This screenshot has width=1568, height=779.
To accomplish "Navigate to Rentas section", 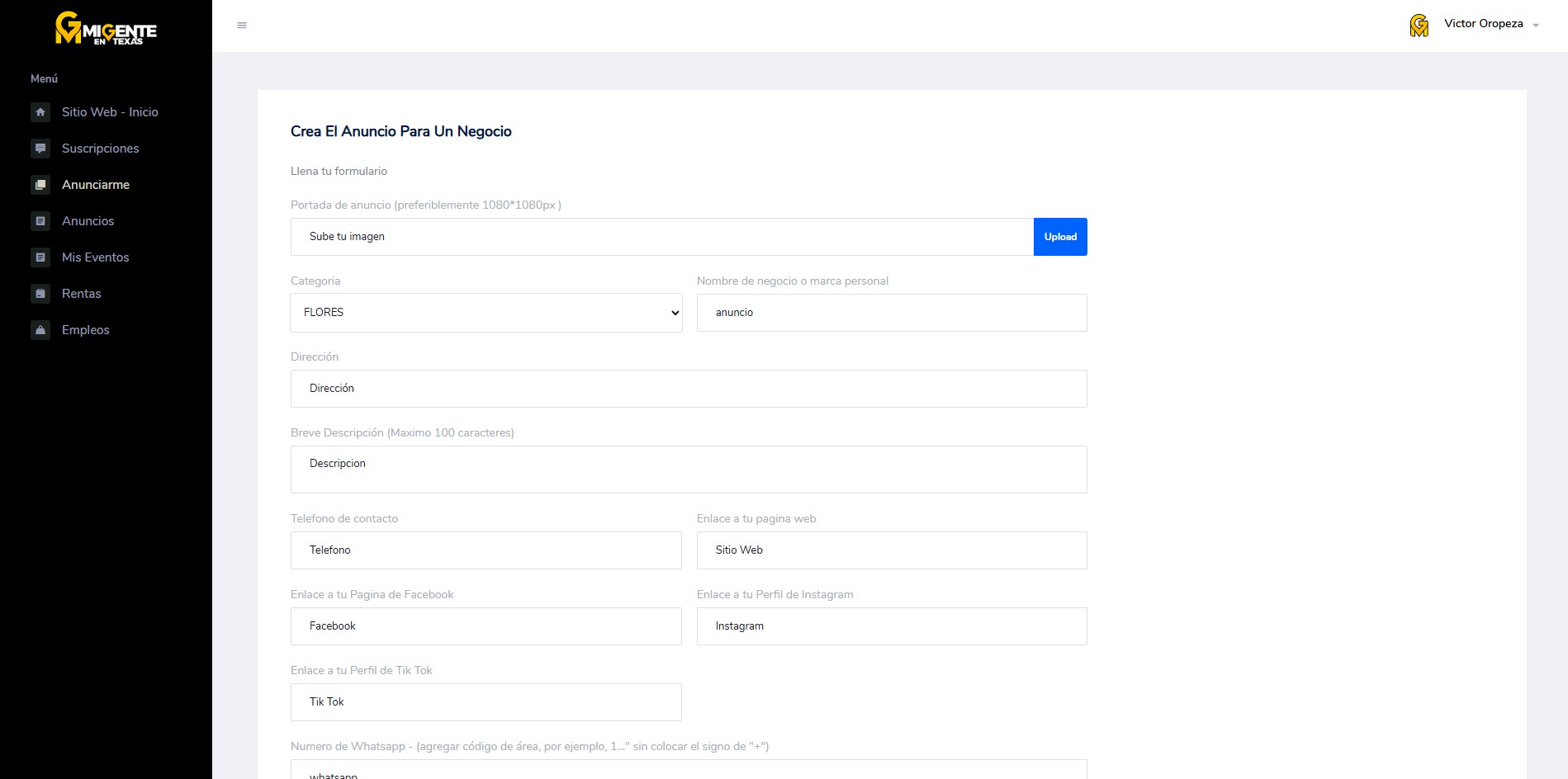I will [x=82, y=294].
